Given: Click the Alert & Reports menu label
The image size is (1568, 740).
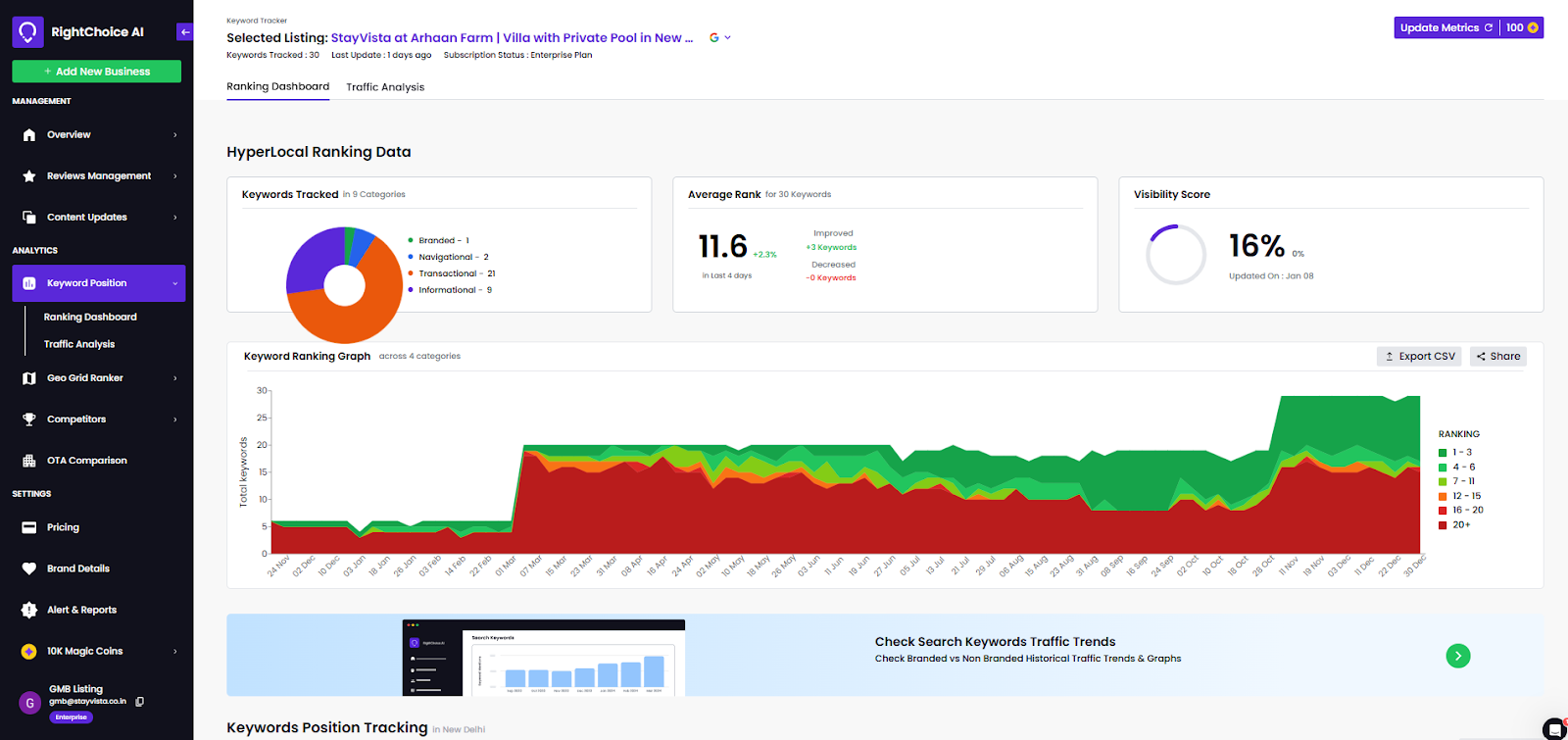Looking at the screenshot, I should (x=82, y=610).
